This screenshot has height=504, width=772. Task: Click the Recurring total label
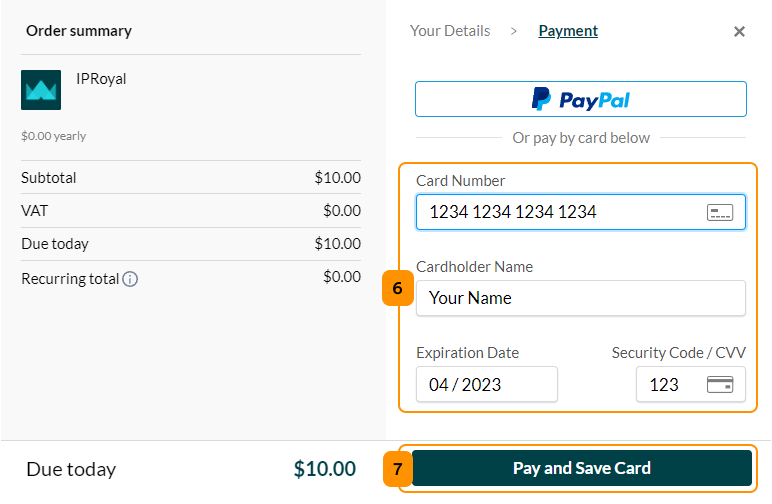pyautogui.click(x=70, y=279)
